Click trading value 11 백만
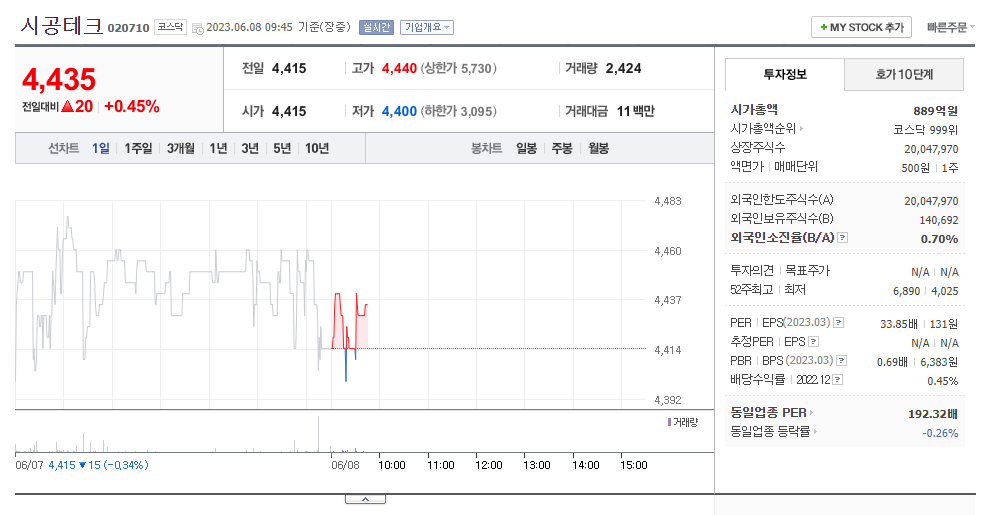The image size is (999, 515). (635, 112)
